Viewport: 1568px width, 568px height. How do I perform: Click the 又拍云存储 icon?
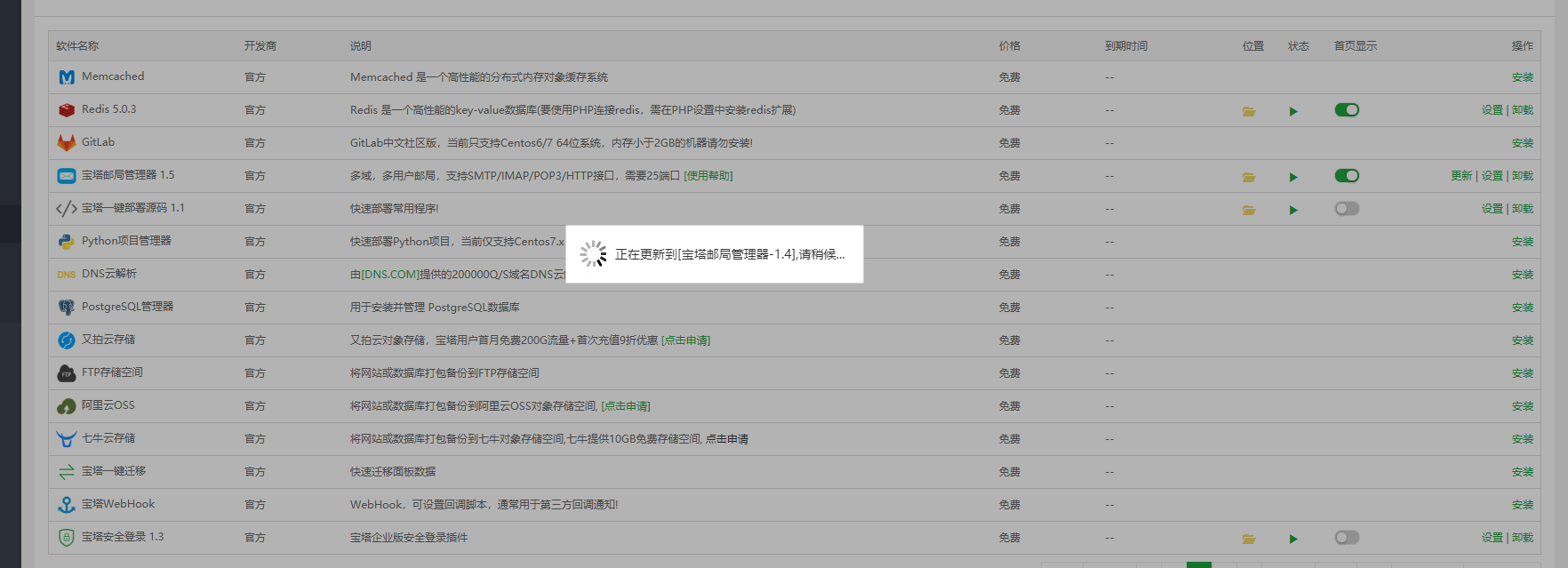click(67, 340)
